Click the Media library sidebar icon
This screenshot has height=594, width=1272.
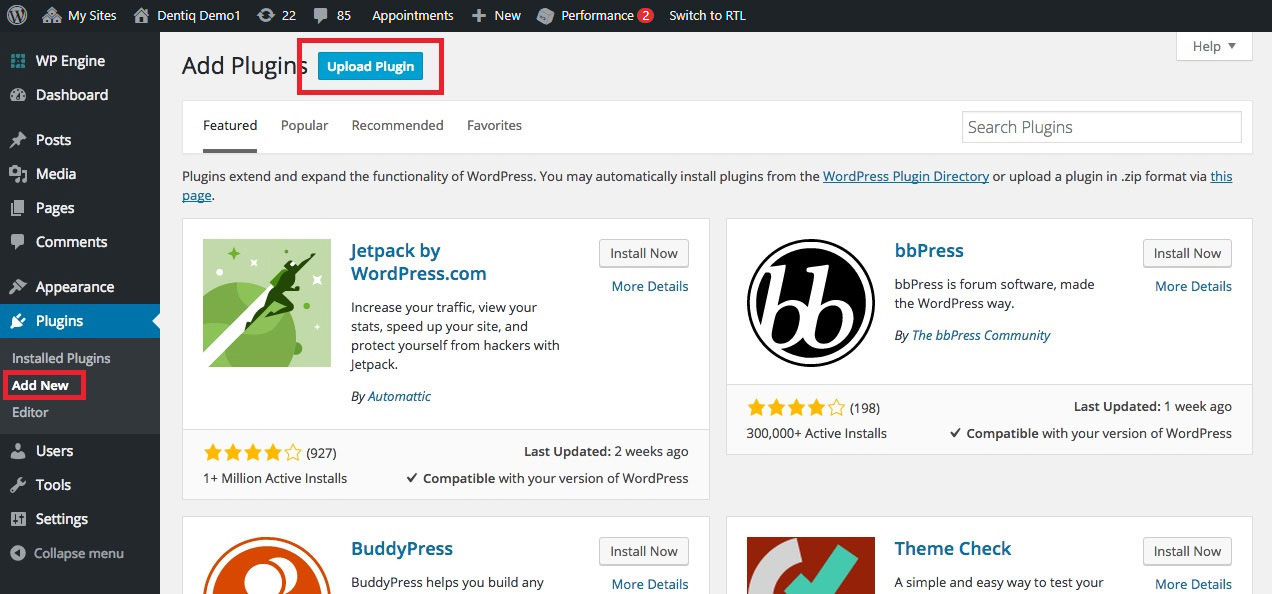pyautogui.click(x=18, y=174)
